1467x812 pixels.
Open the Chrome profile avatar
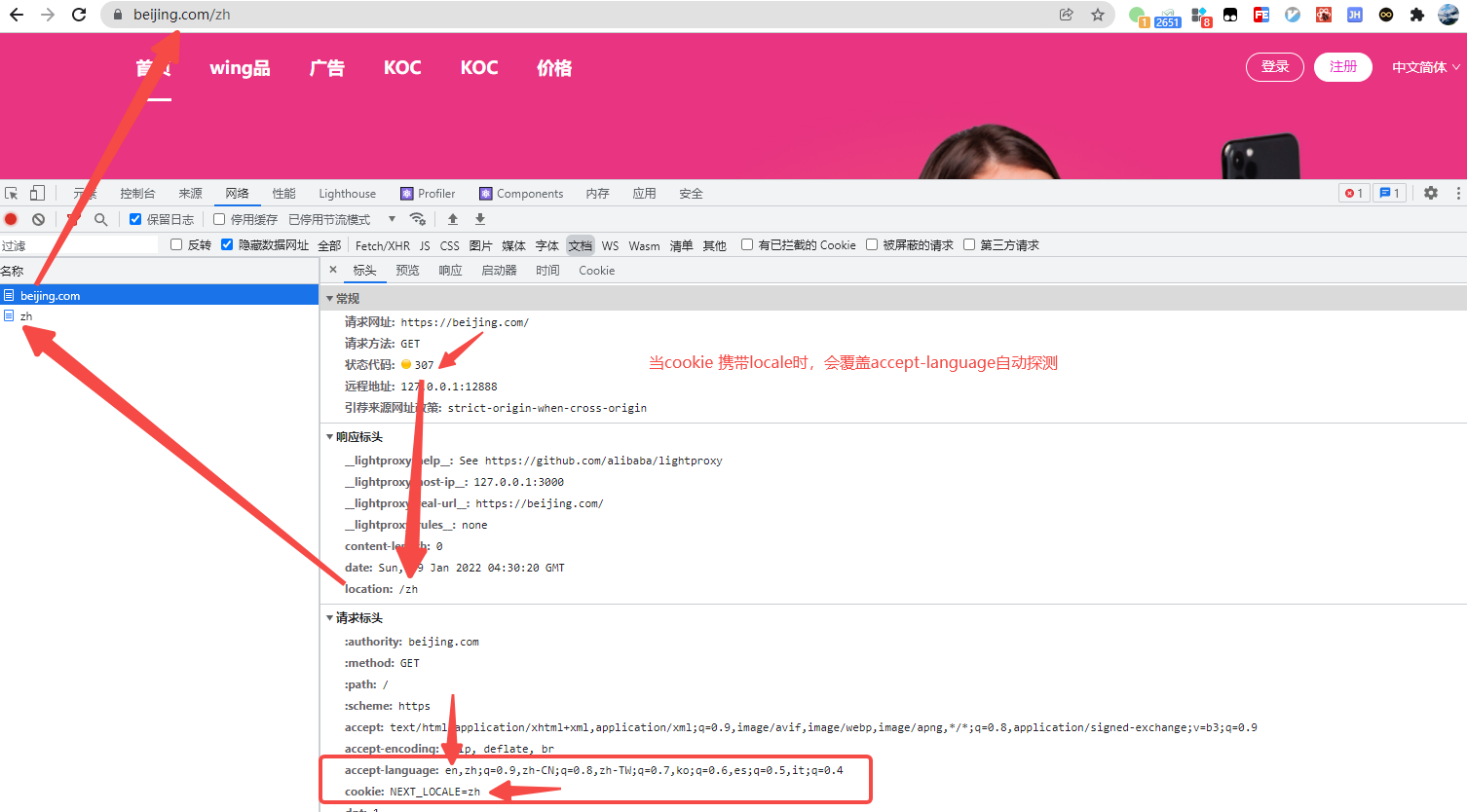click(x=1448, y=15)
